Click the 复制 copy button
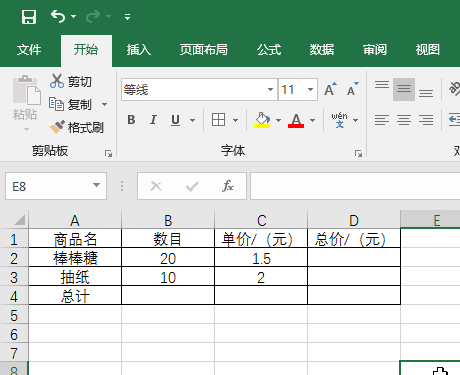Screen dimensions: 460x375 [70, 105]
